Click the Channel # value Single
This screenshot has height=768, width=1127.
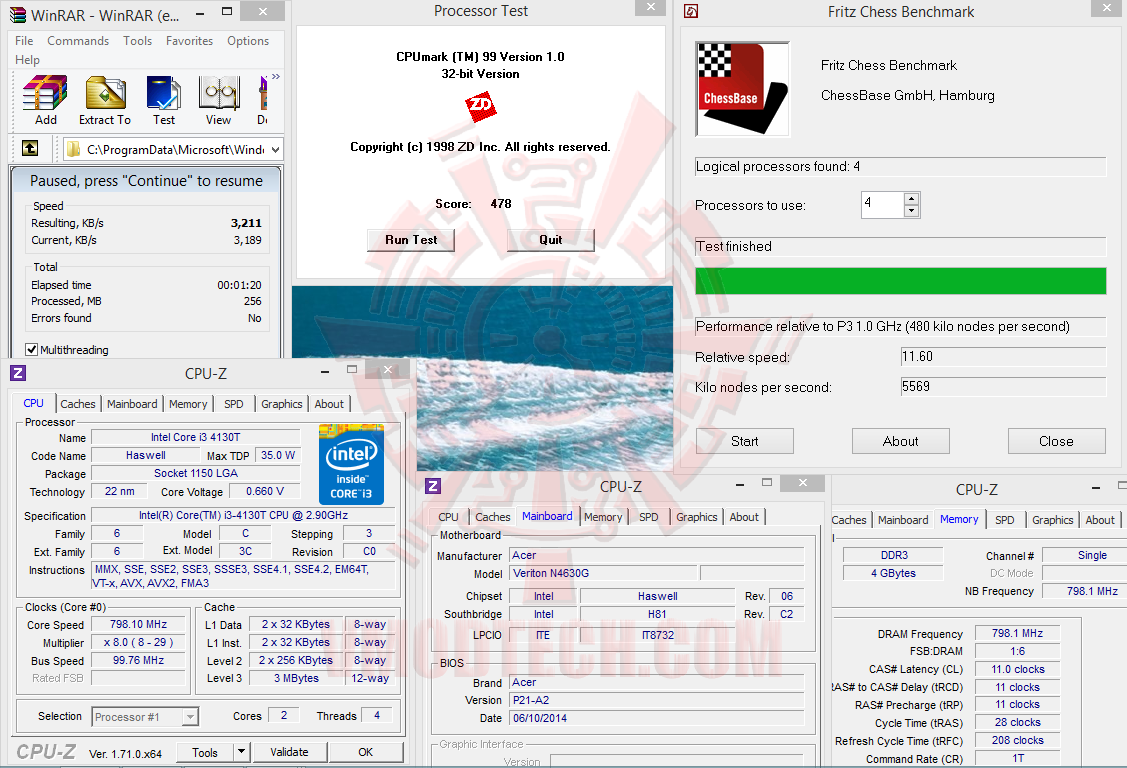click(1085, 555)
